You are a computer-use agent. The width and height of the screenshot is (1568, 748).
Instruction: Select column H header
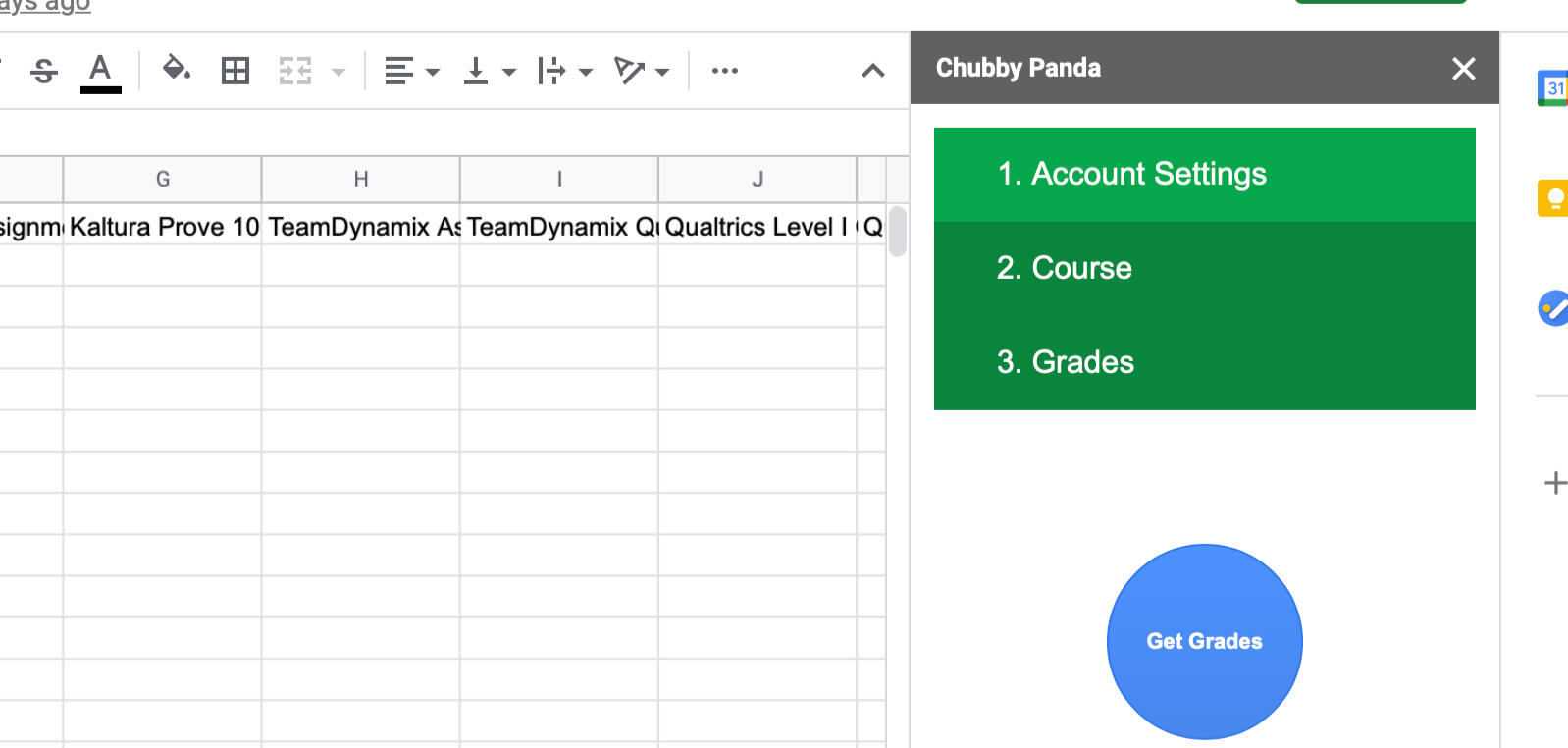click(x=361, y=179)
